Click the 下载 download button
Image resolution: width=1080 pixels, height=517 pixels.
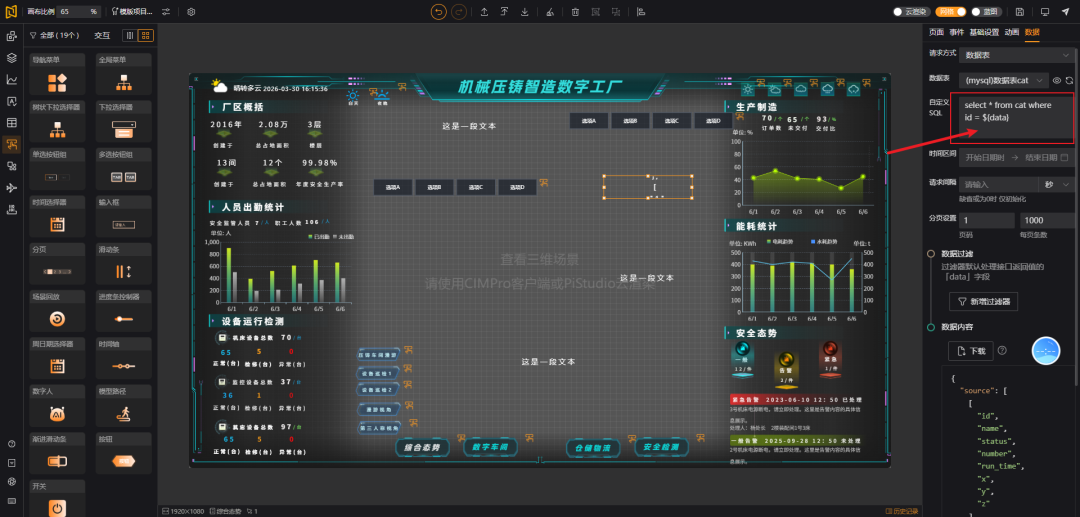coord(971,351)
